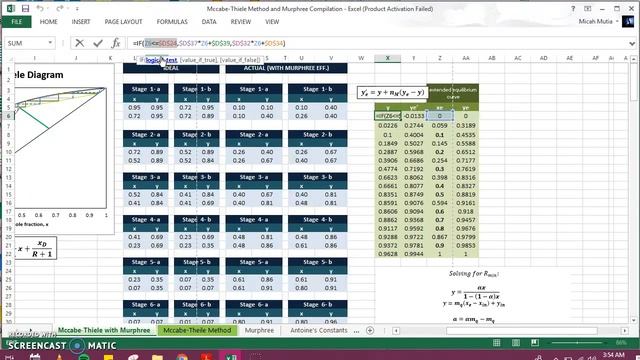Click value_if_true in the function tooltip
Viewport: 640px width, 360px height.
point(198,60)
